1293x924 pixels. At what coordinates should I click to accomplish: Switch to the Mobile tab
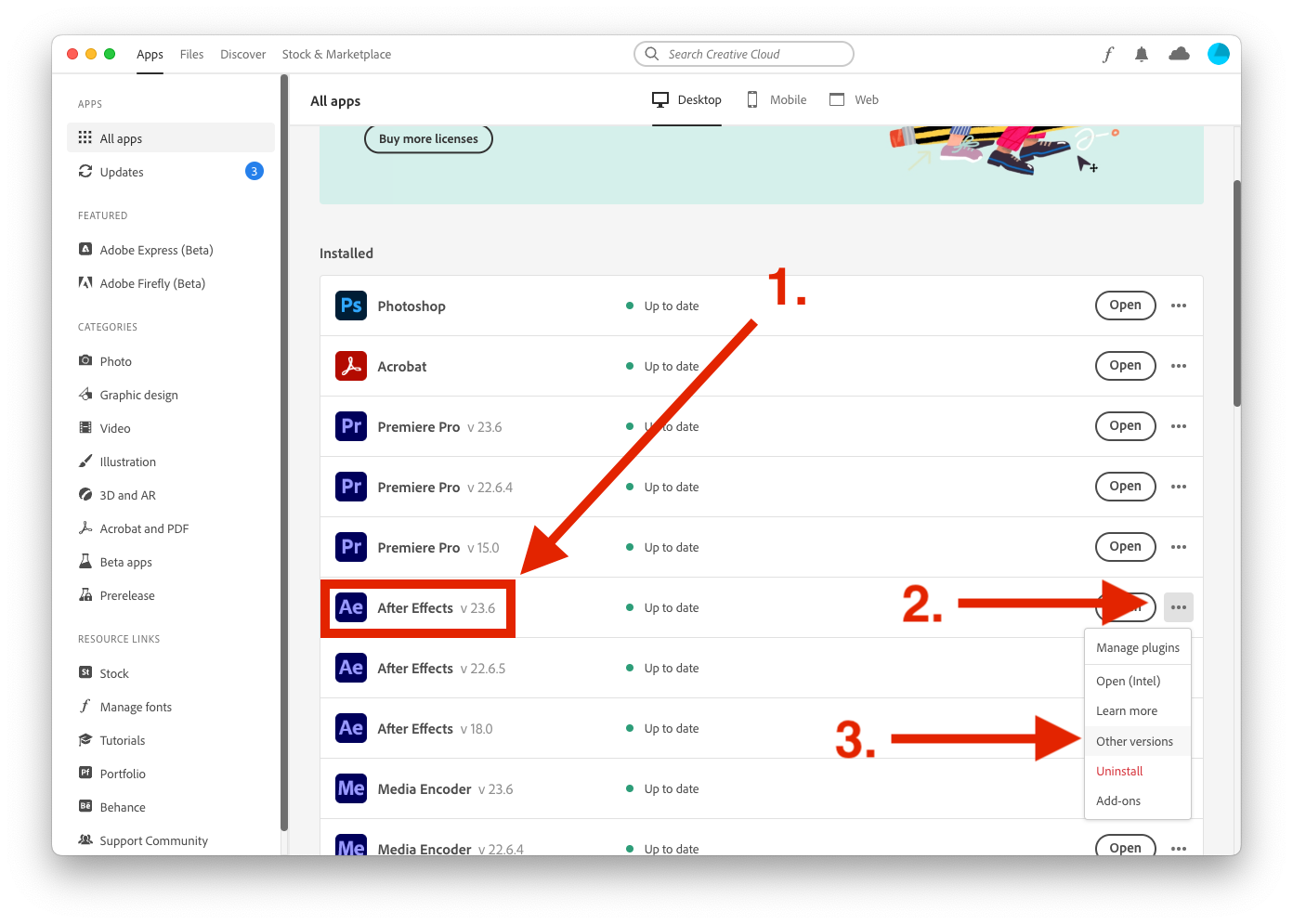pos(777,100)
